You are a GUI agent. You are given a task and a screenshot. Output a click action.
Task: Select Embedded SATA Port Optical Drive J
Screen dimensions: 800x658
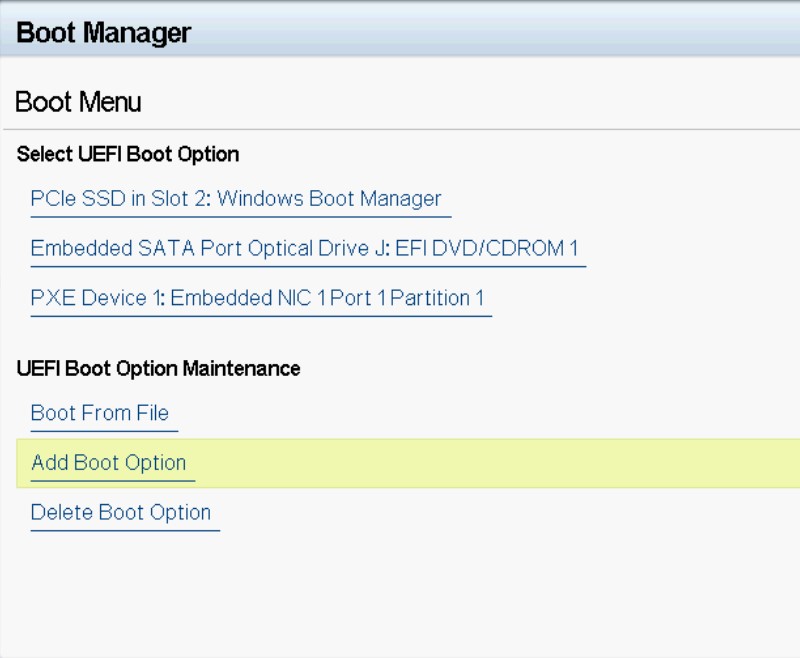point(304,248)
